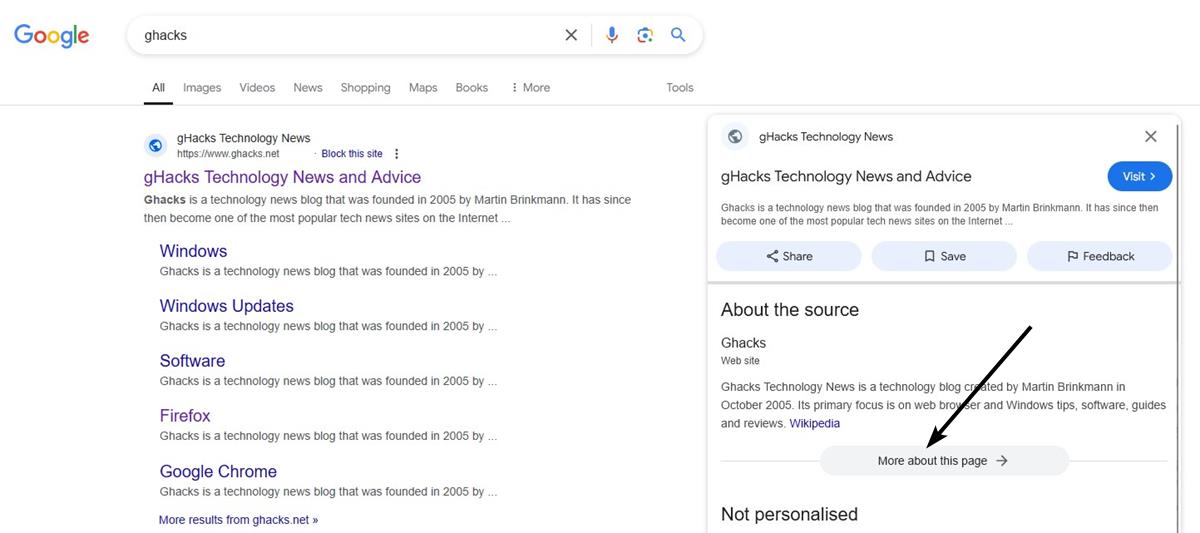The width and height of the screenshot is (1200, 533).
Task: Start voice search with the microphone icon
Action: tap(612, 35)
